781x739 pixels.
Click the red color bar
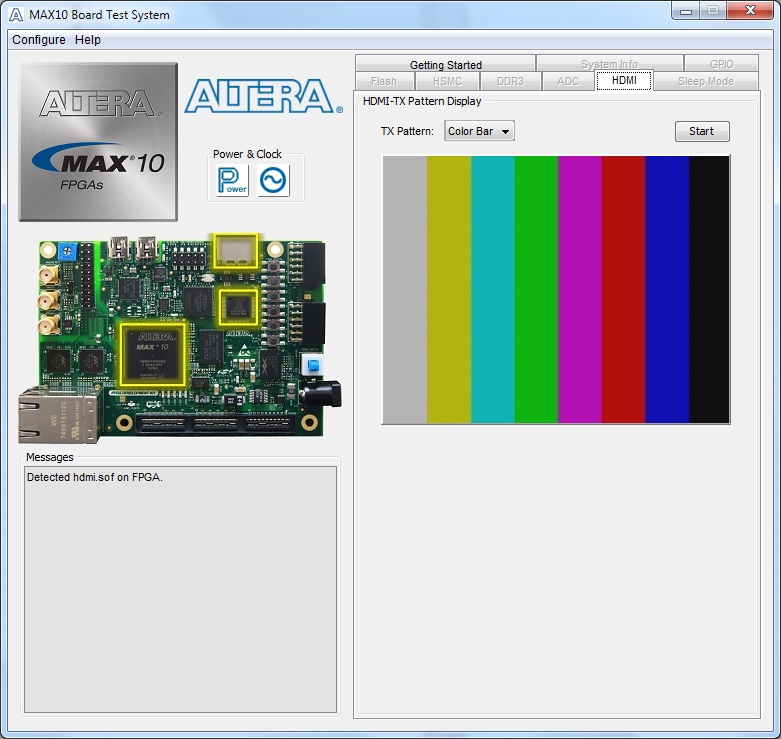[624, 289]
